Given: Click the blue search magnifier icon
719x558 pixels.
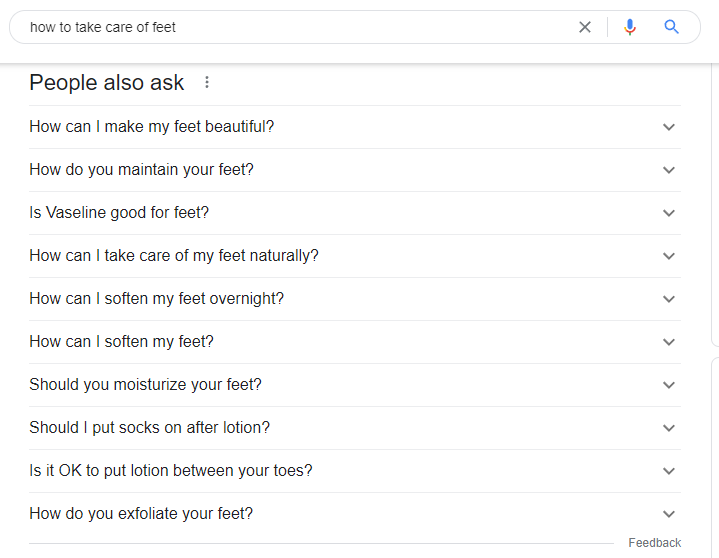Looking at the screenshot, I should click(x=672, y=27).
